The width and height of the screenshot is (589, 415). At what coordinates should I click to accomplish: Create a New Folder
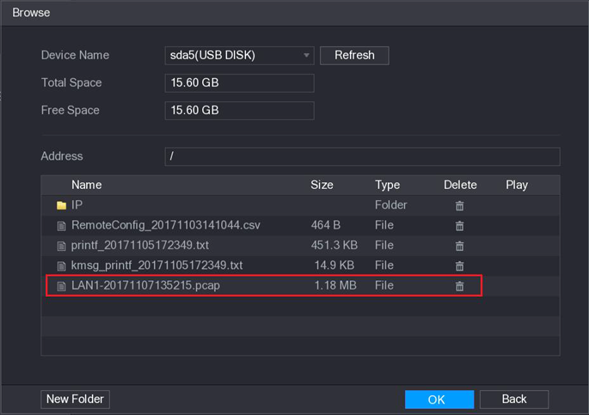click(x=75, y=399)
